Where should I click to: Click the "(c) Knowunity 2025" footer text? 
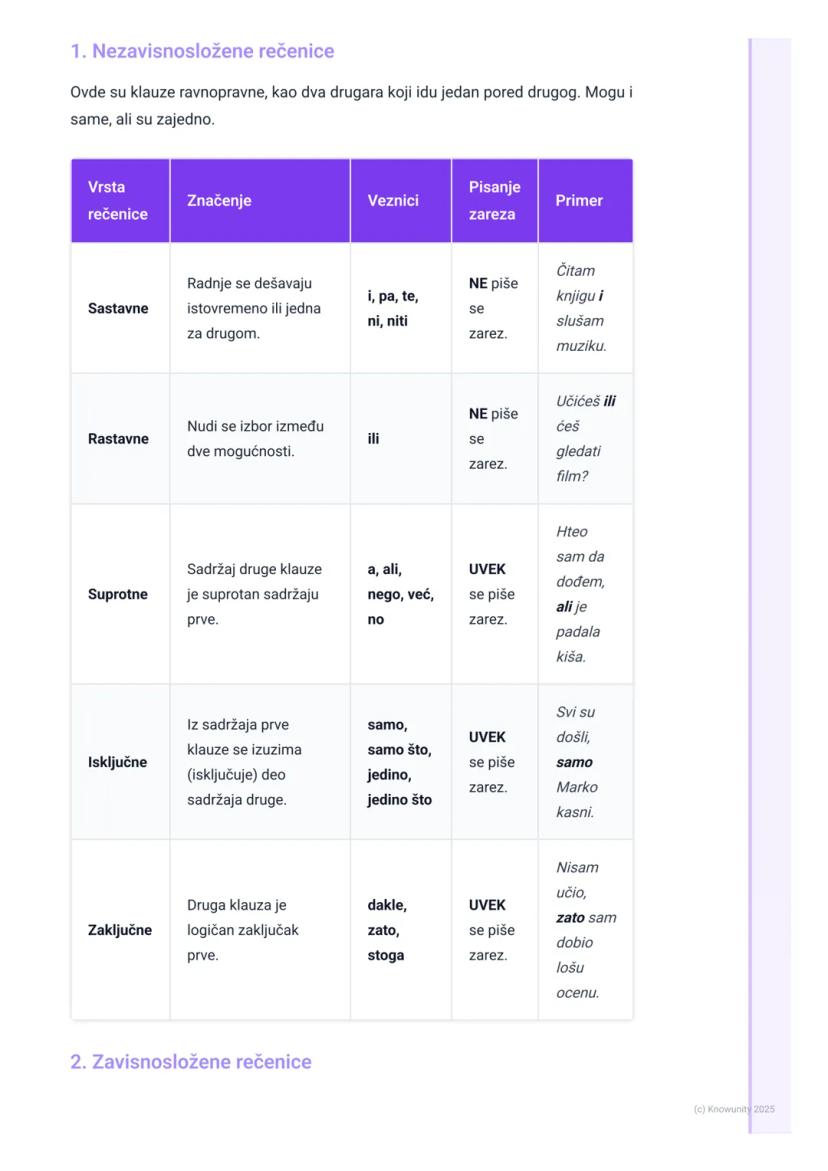pyautogui.click(x=734, y=1109)
